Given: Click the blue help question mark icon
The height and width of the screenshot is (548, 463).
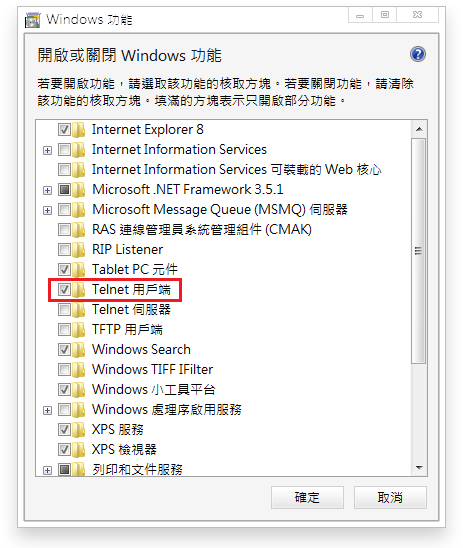Looking at the screenshot, I should coord(418,54).
